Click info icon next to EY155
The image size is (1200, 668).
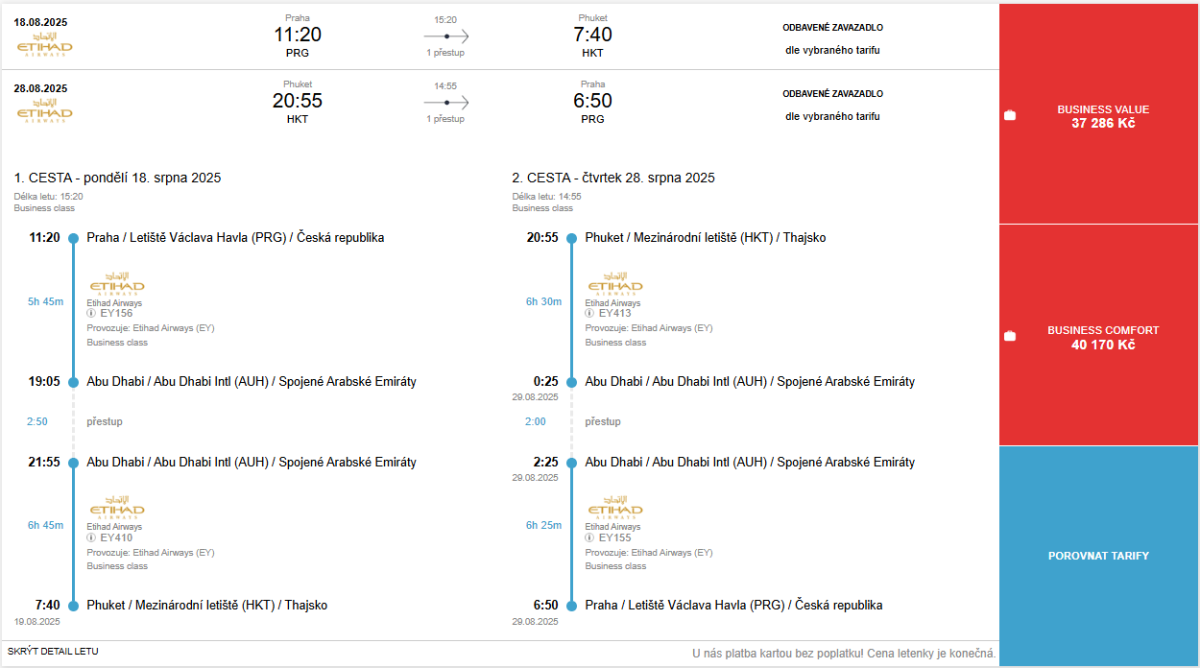click(589, 537)
